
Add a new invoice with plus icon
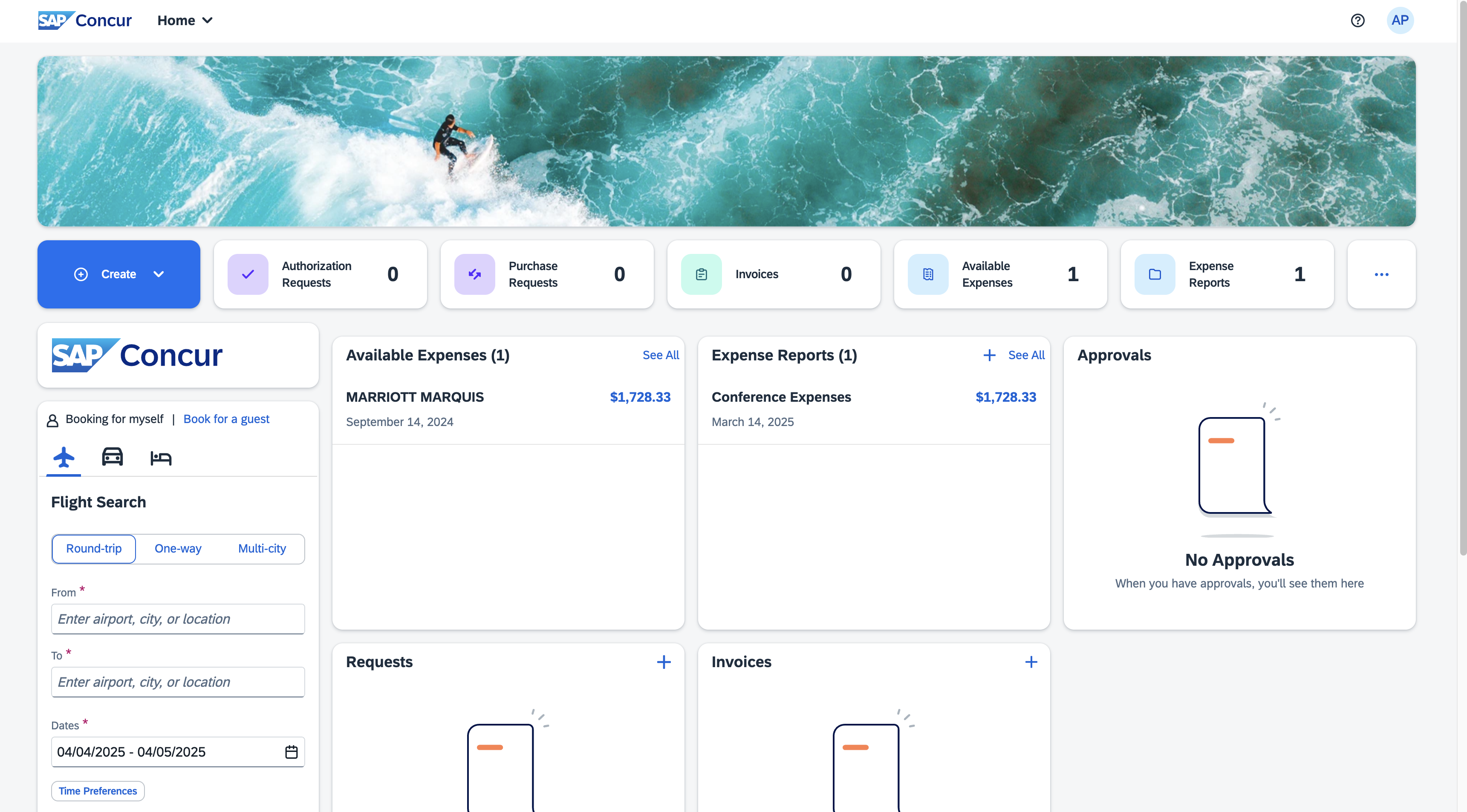point(1031,662)
